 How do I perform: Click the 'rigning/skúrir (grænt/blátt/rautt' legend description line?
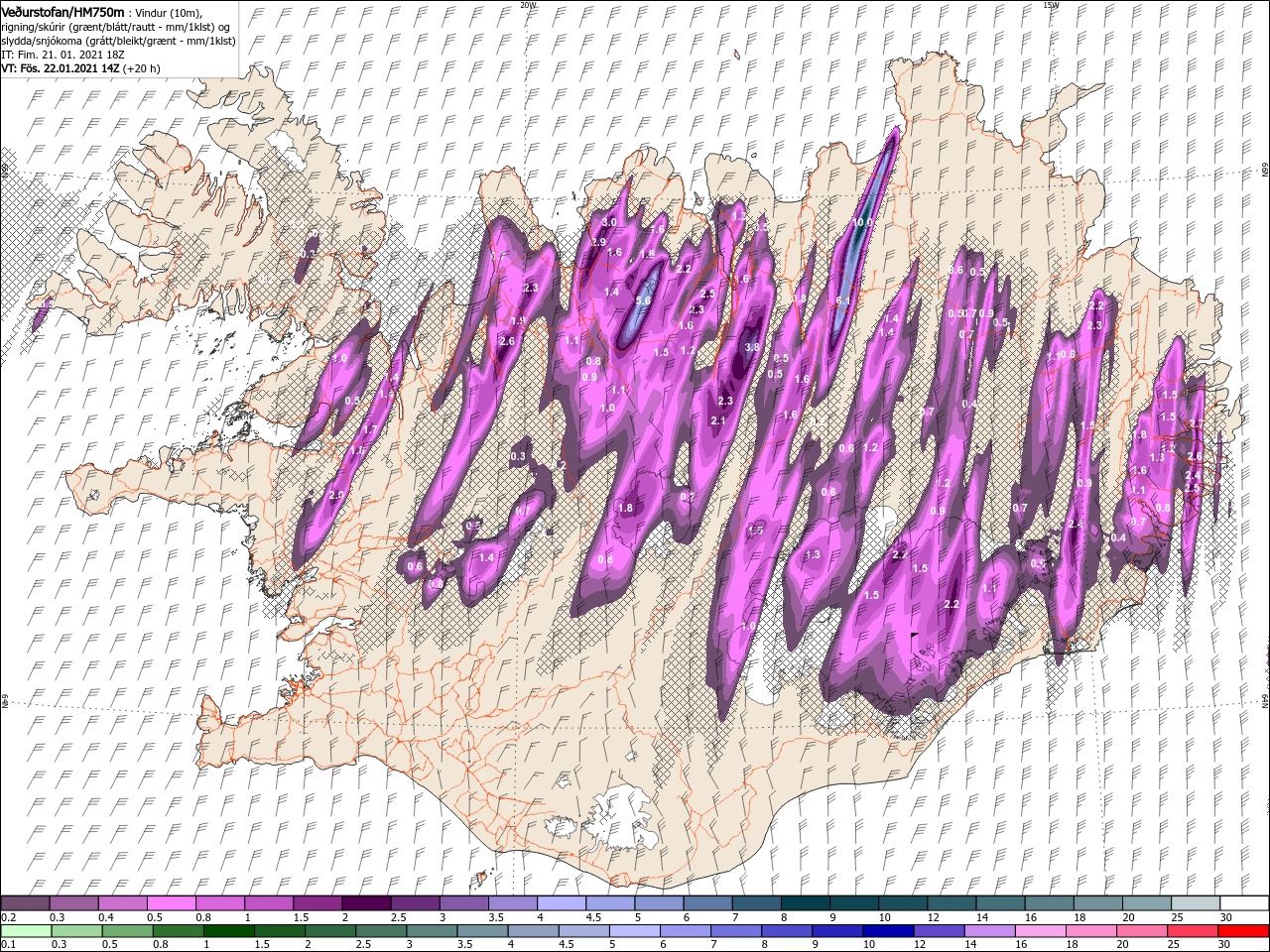[x=114, y=26]
